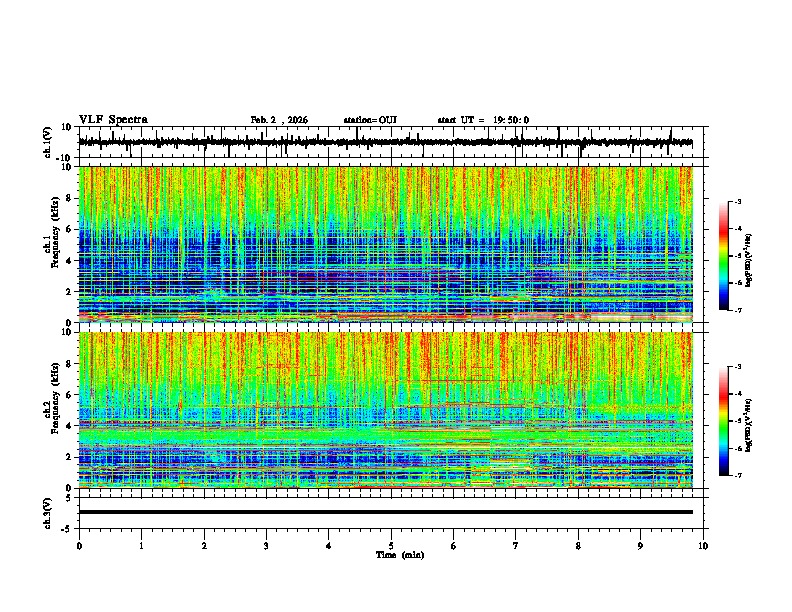
Task: Click the time-axis tick label '5'
Action: [391, 546]
